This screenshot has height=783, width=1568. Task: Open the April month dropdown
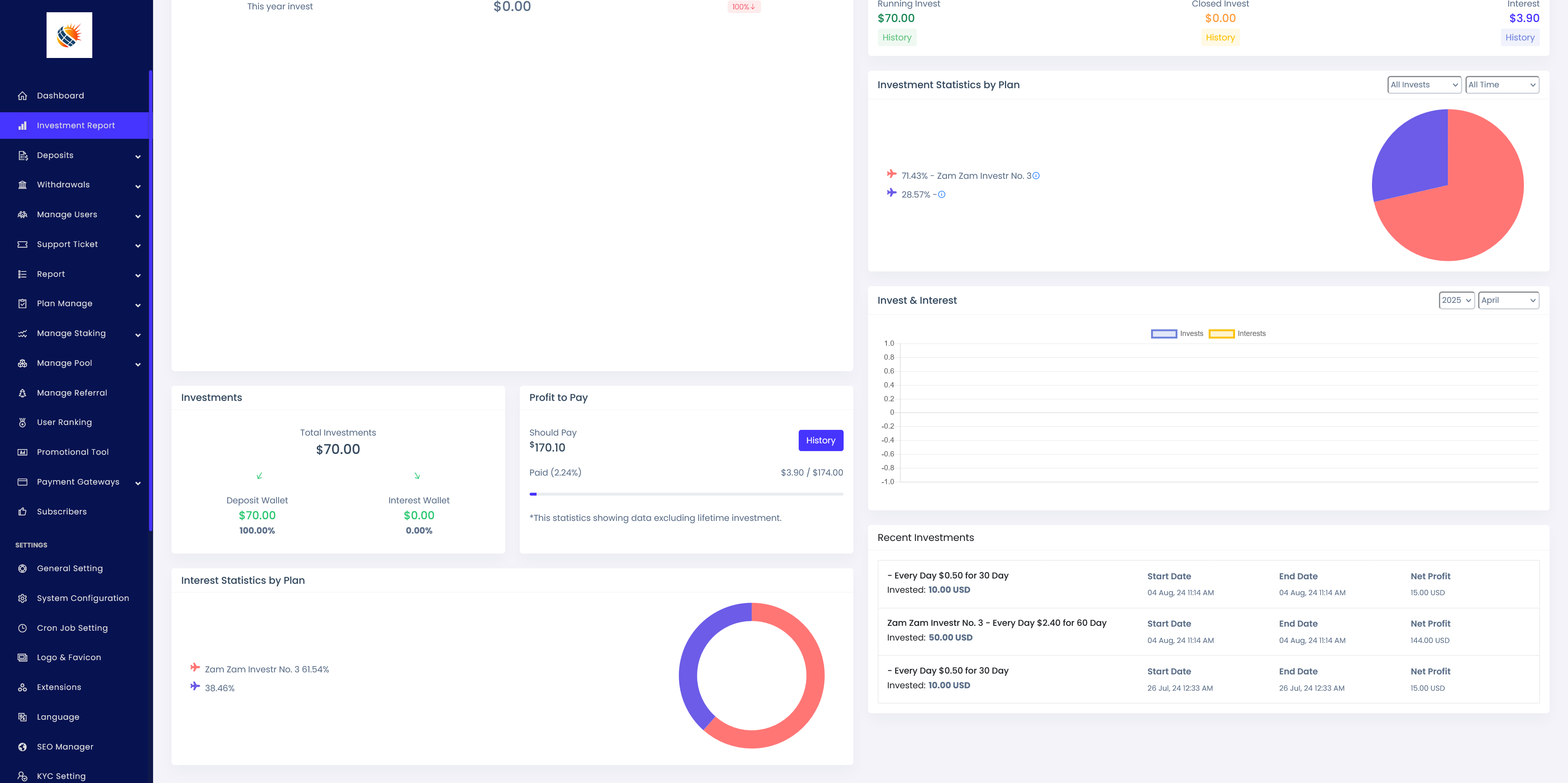pyautogui.click(x=1508, y=300)
